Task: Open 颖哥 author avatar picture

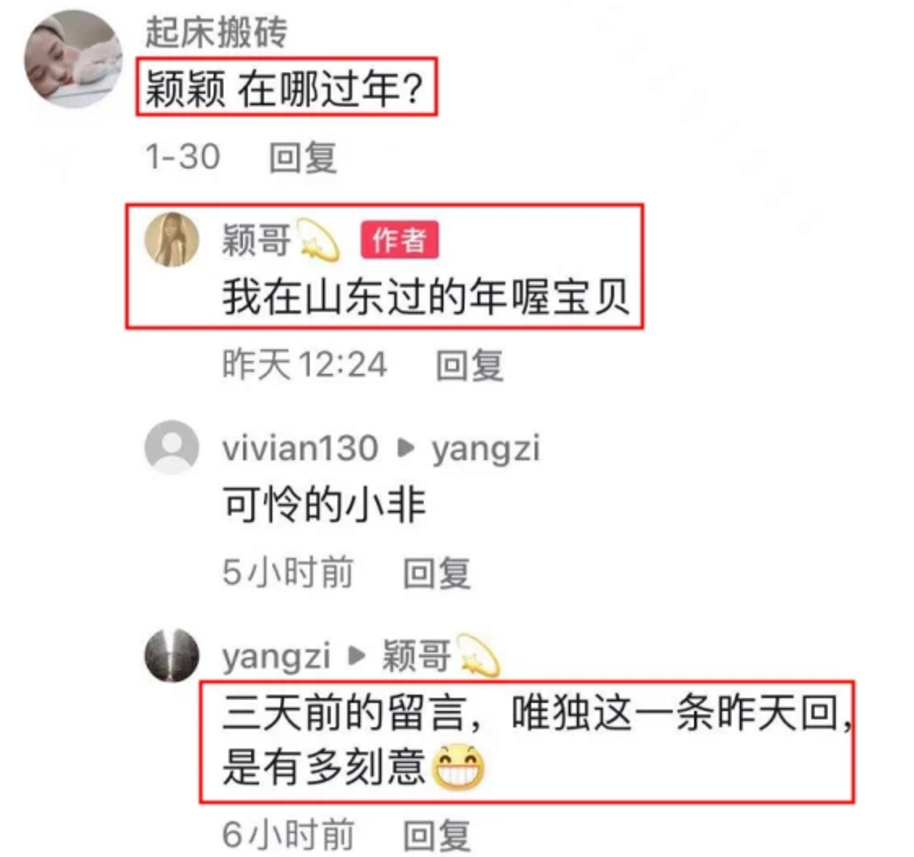Action: click(x=172, y=240)
